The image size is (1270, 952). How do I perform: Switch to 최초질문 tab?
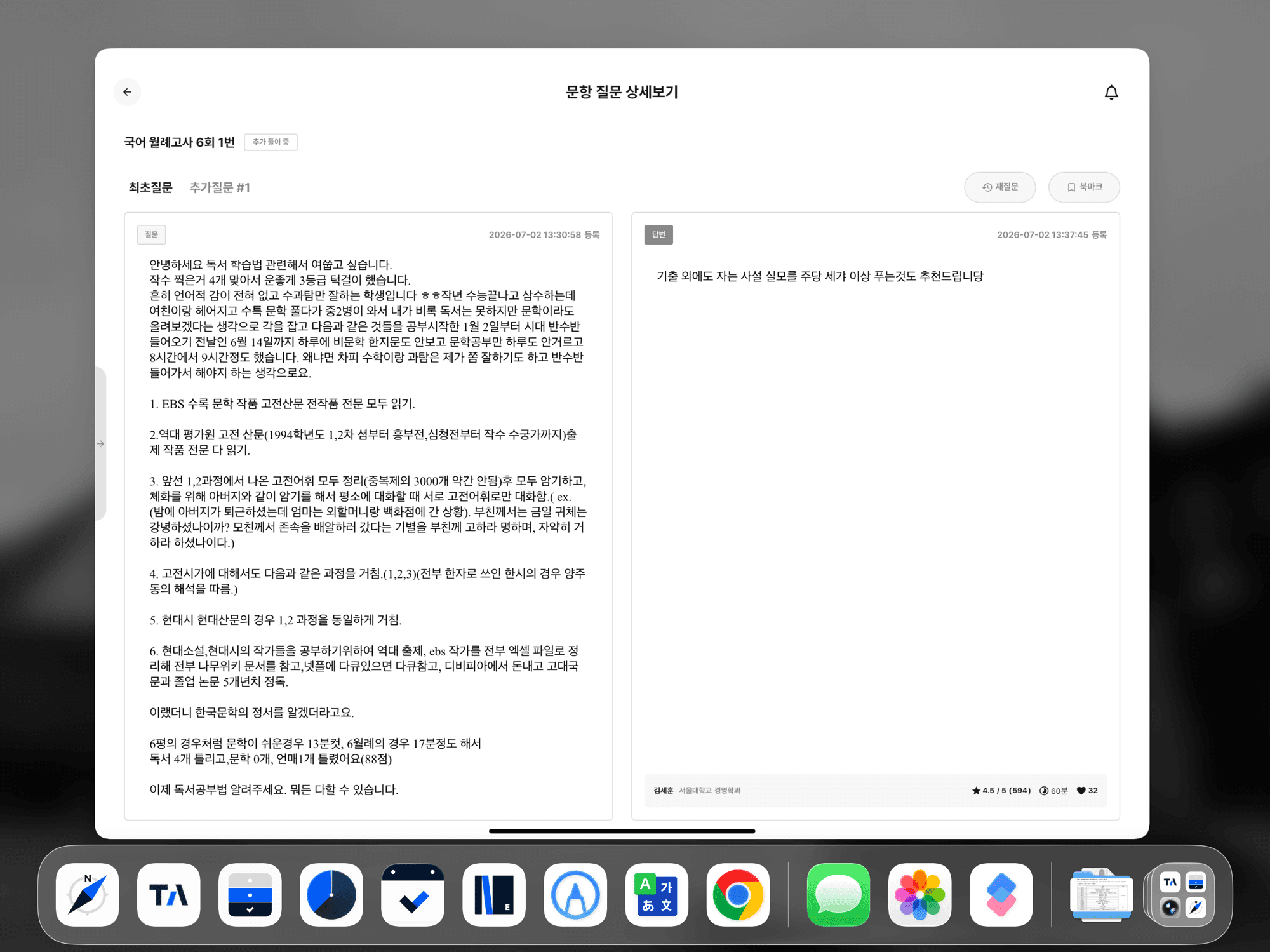(150, 187)
